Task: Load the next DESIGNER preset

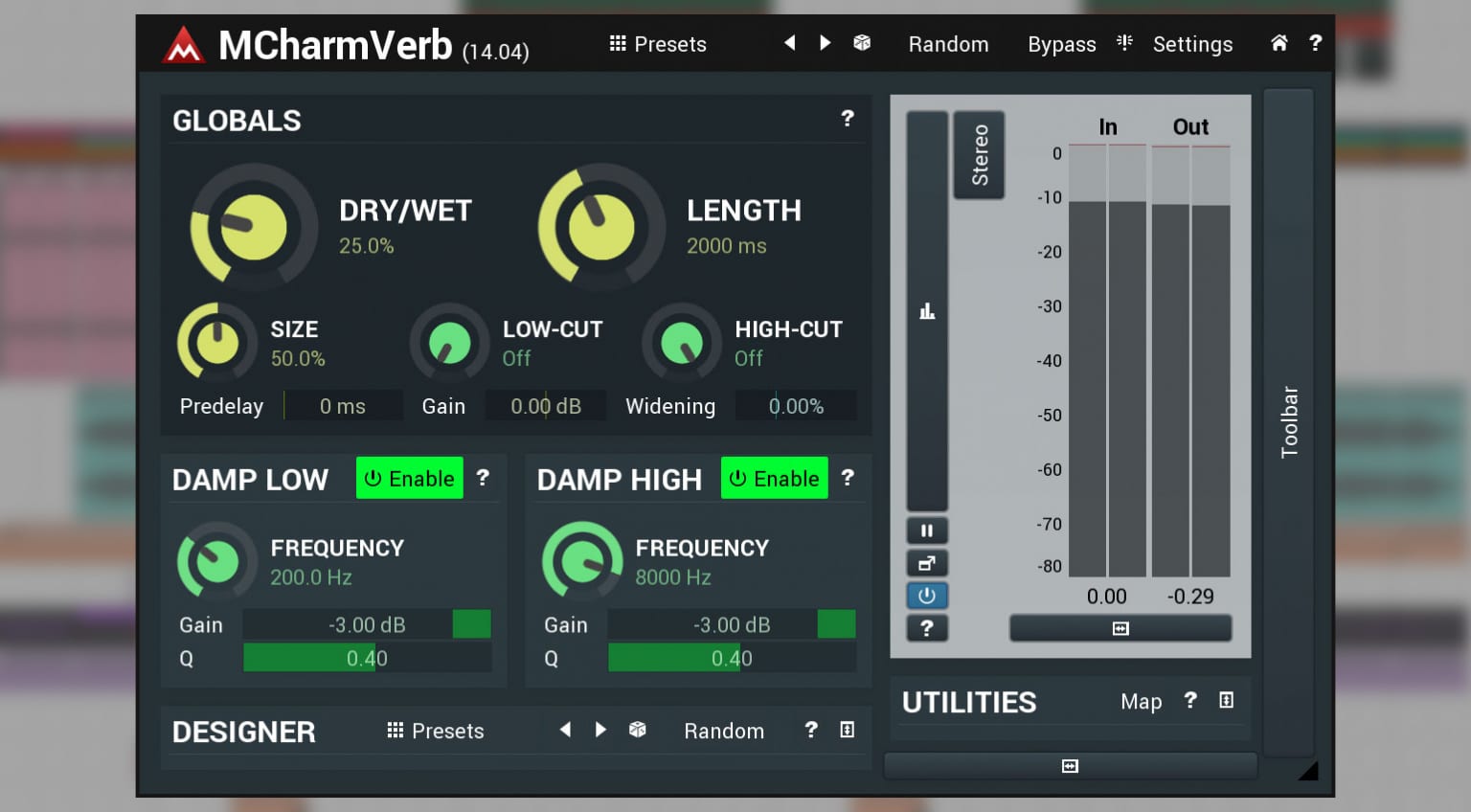Action: tap(600, 730)
